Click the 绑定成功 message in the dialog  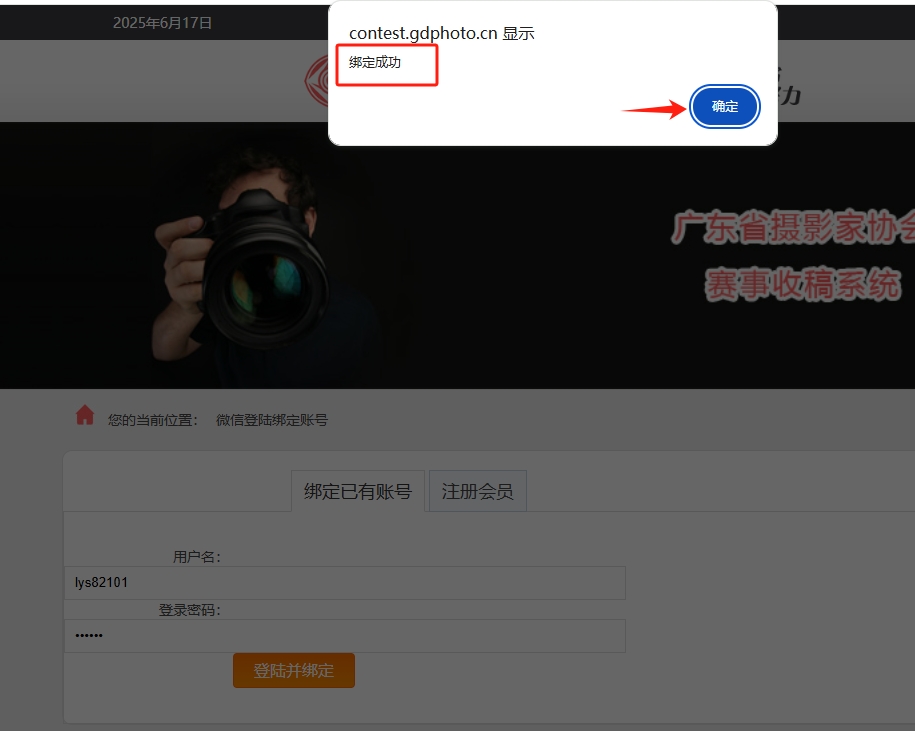[375, 63]
